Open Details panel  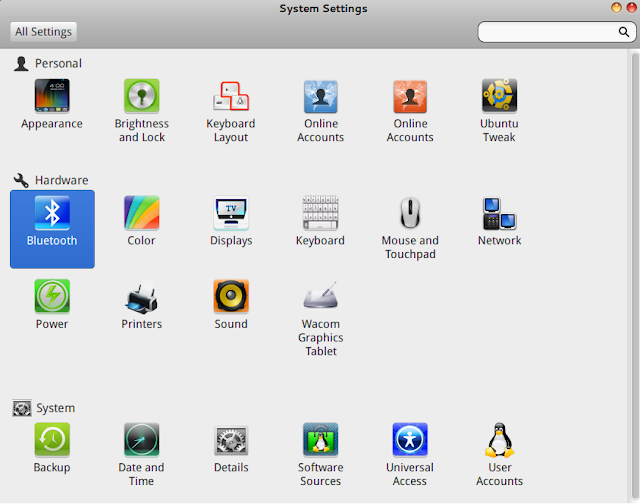[231, 448]
